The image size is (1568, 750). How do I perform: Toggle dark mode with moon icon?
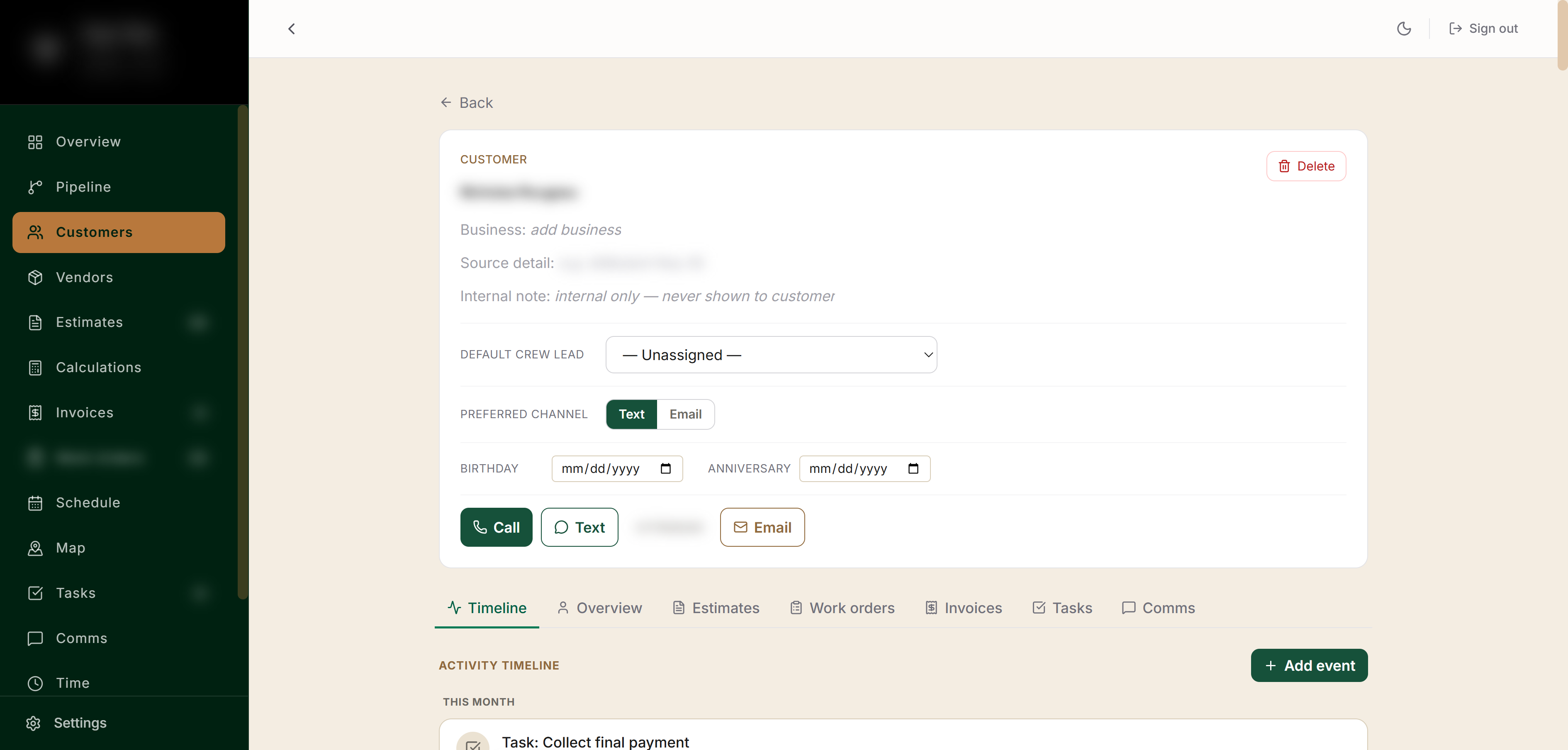tap(1404, 29)
